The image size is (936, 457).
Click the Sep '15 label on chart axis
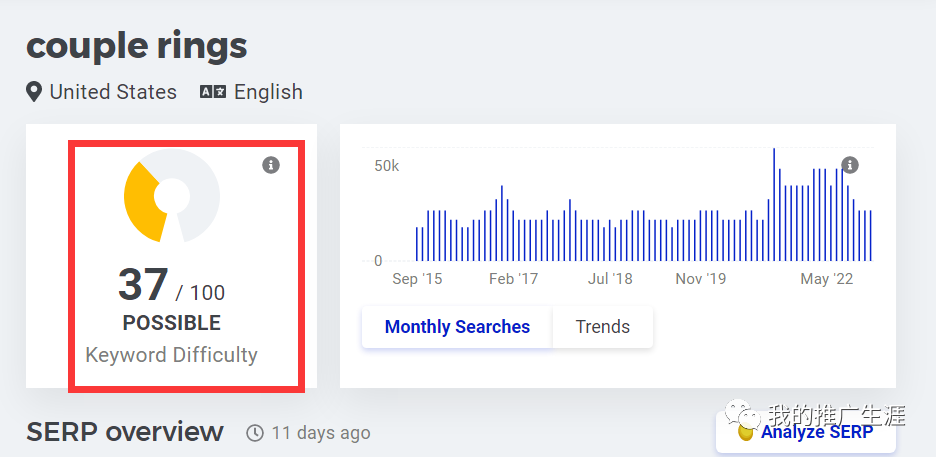click(x=417, y=279)
